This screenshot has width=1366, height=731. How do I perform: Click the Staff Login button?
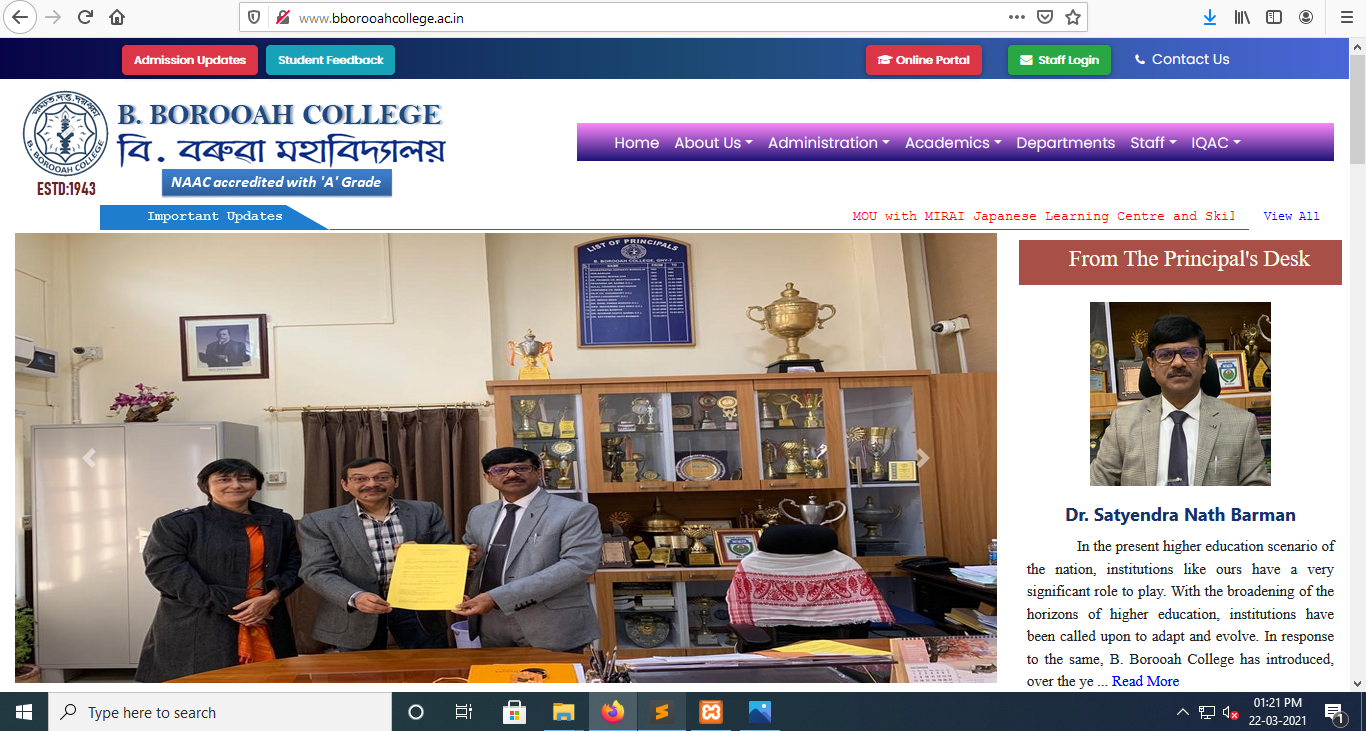1059,60
